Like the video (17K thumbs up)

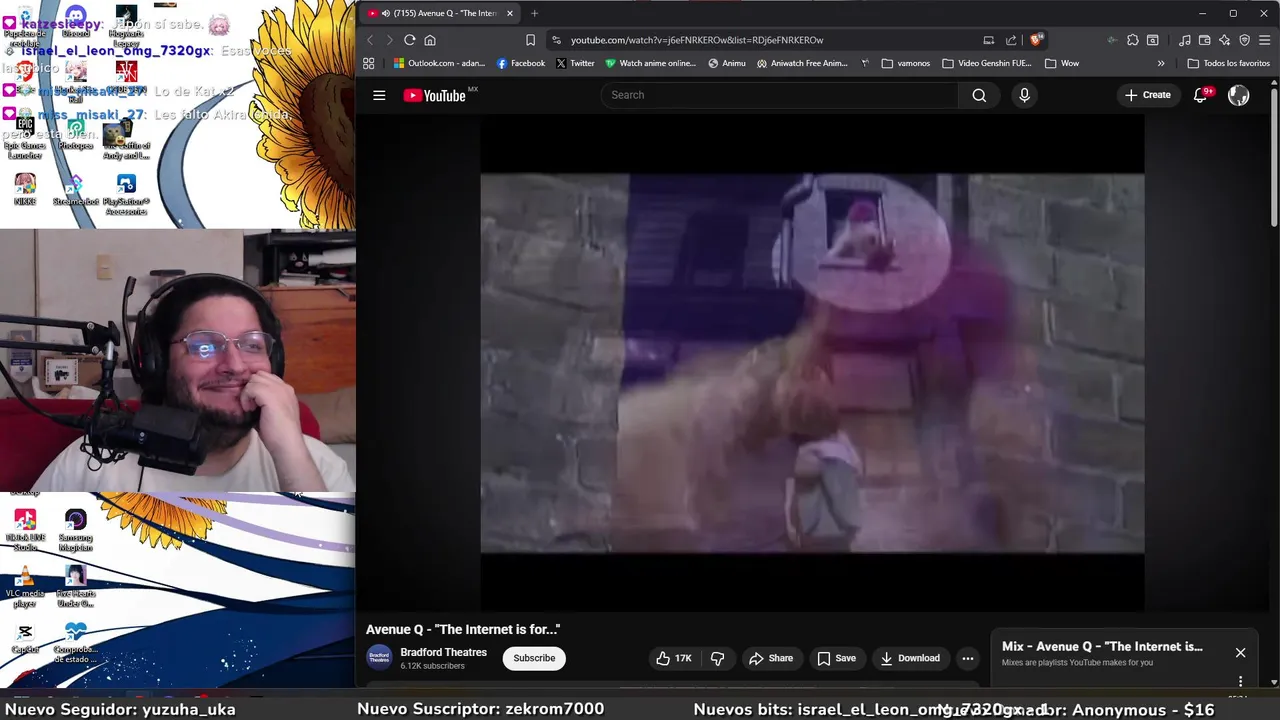[x=674, y=658]
